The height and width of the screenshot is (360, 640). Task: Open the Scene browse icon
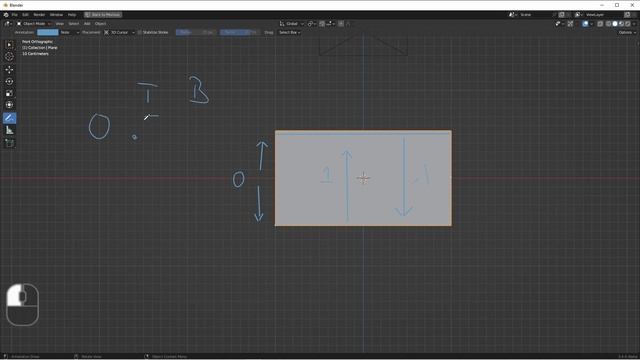click(512, 15)
